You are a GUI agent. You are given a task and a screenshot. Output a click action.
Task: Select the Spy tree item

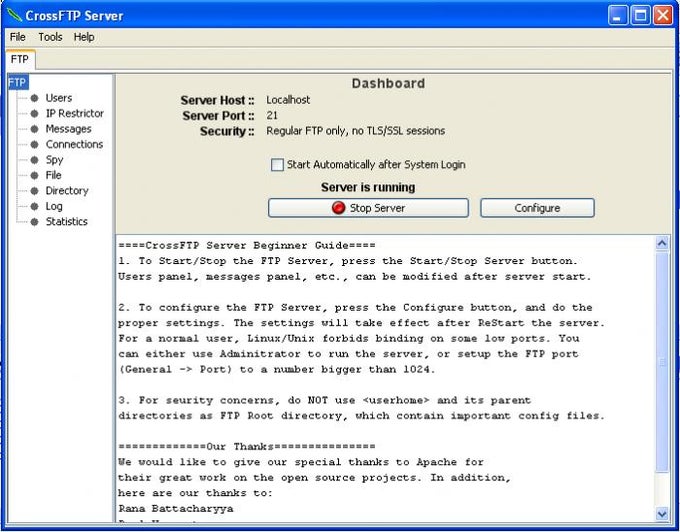tap(54, 160)
